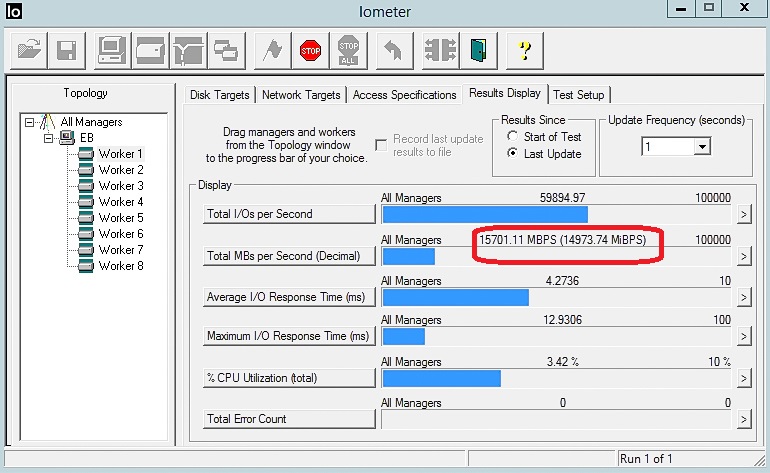This screenshot has height=473, width=770.
Task: Click the Save test configuration floppy icon
Action: click(67, 49)
